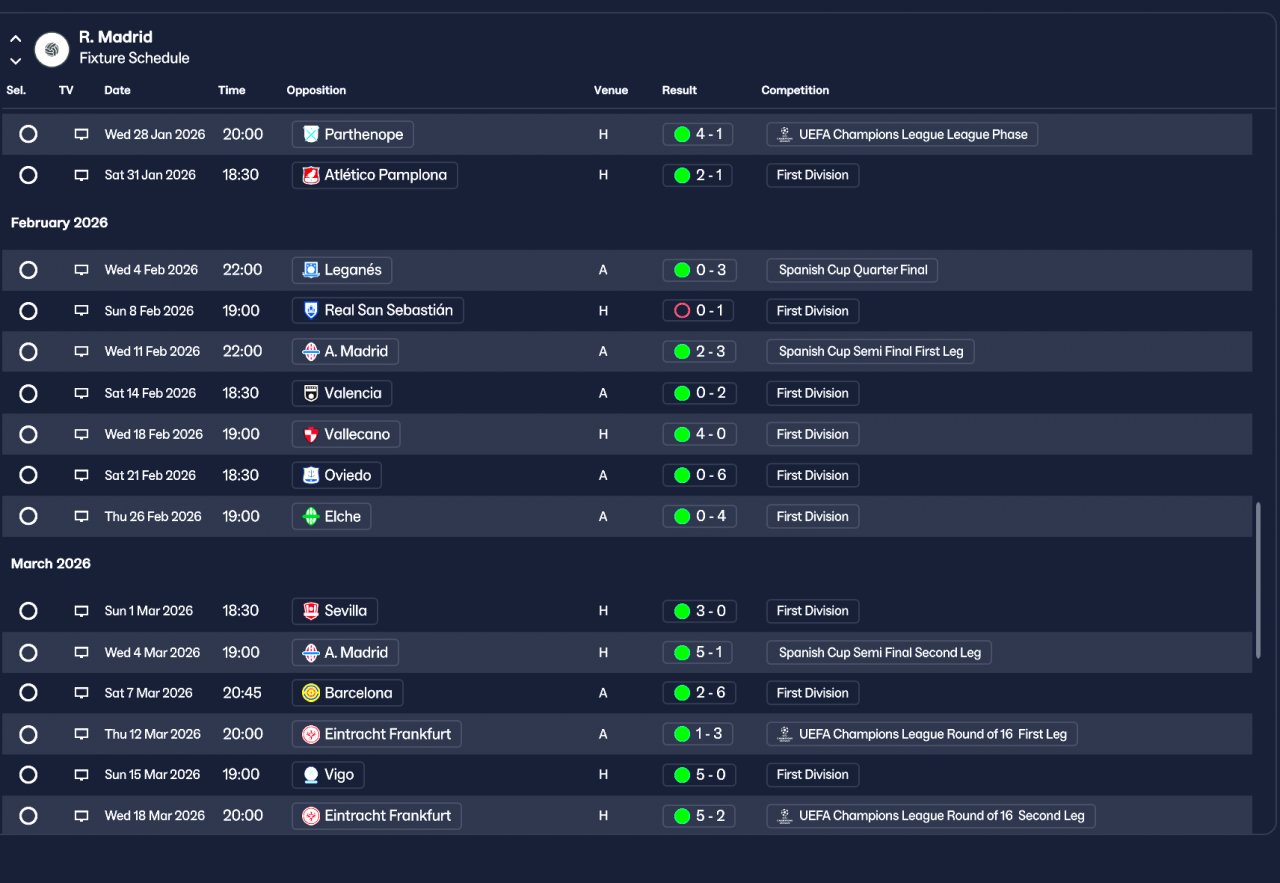Click the Barcelona club crest icon
Screen dimensions: 1280x883
(x=311, y=693)
